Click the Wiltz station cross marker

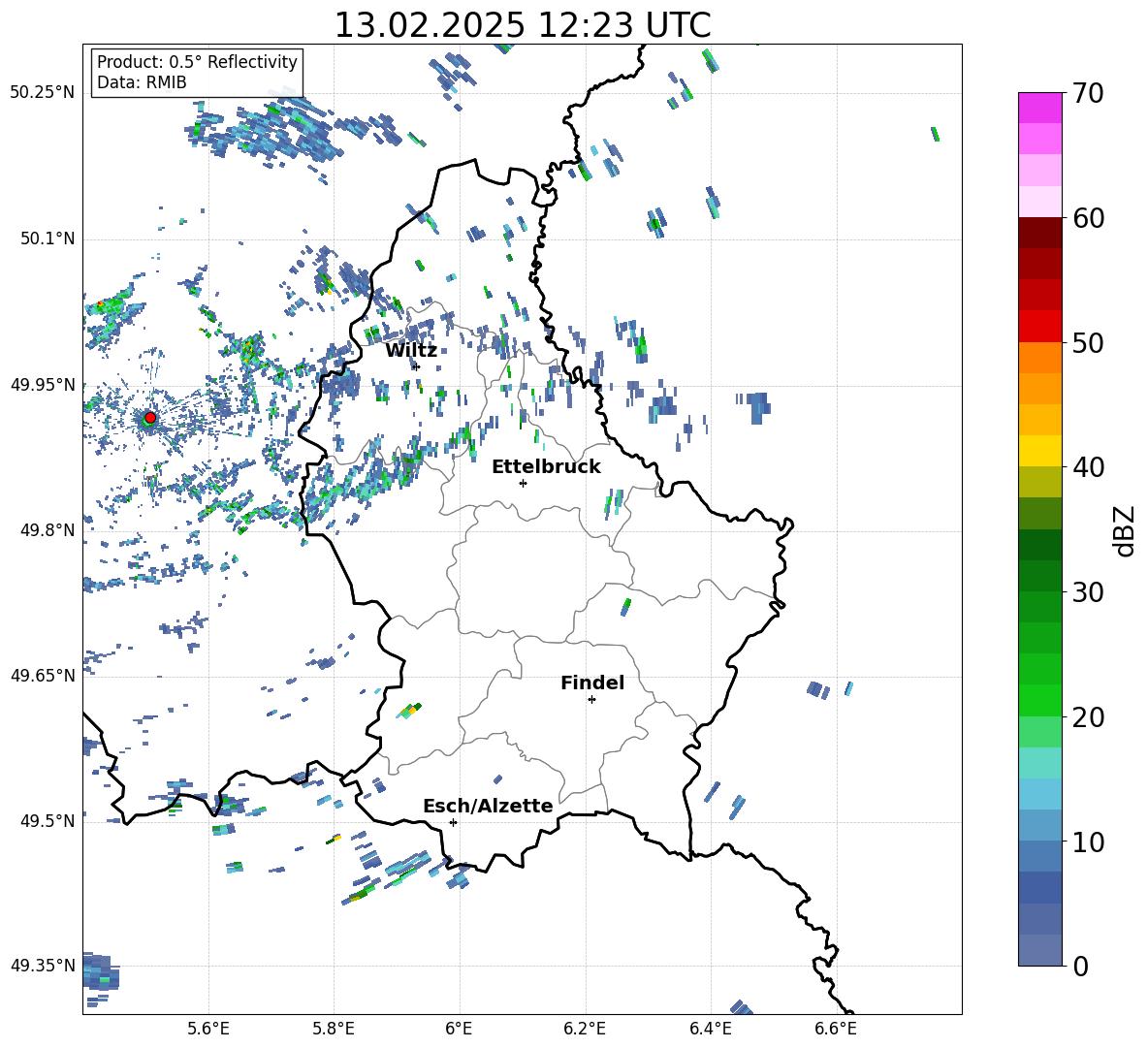(x=416, y=366)
